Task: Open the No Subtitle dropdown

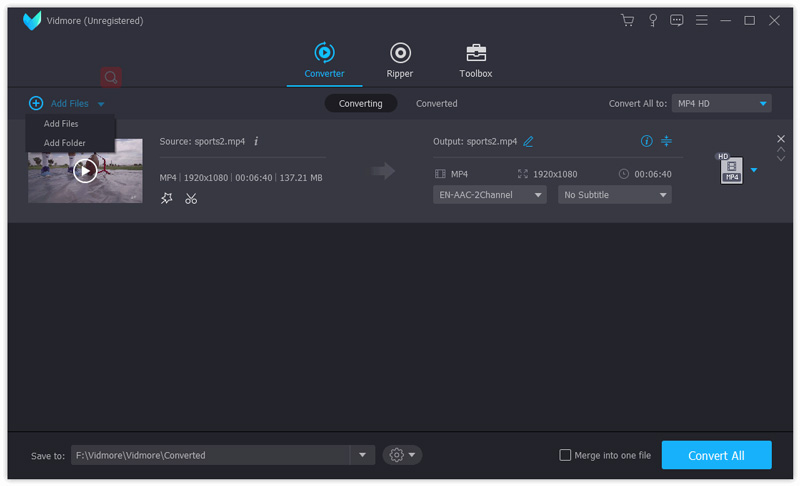Action: tap(614, 195)
